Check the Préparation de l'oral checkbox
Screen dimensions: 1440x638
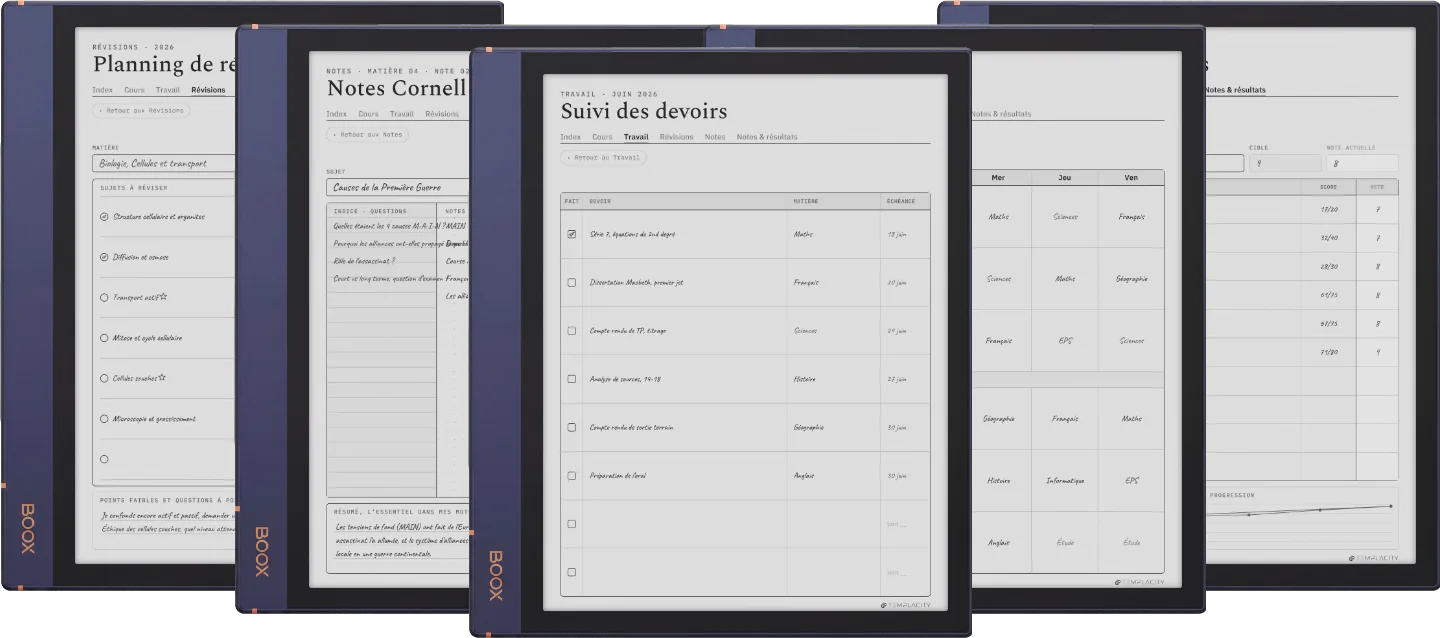(x=572, y=476)
